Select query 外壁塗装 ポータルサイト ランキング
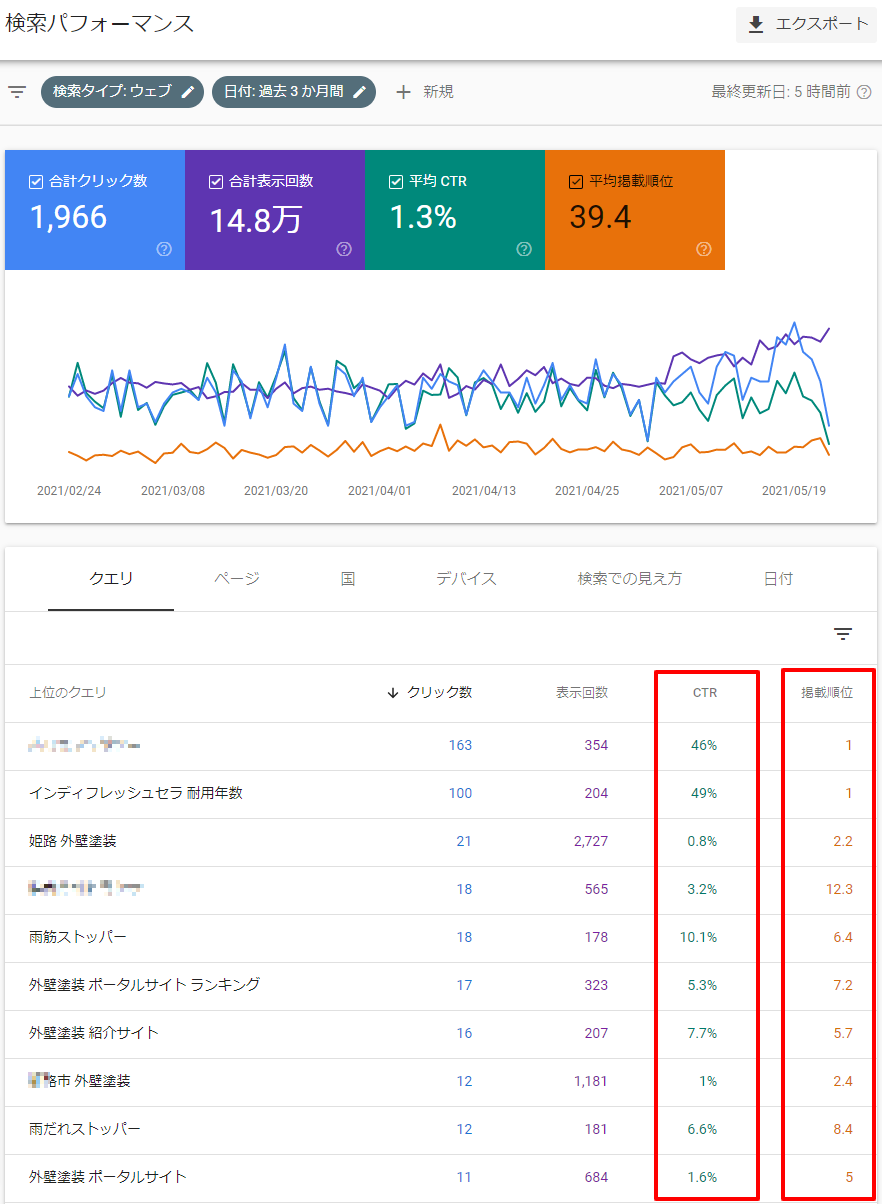 pos(145,985)
